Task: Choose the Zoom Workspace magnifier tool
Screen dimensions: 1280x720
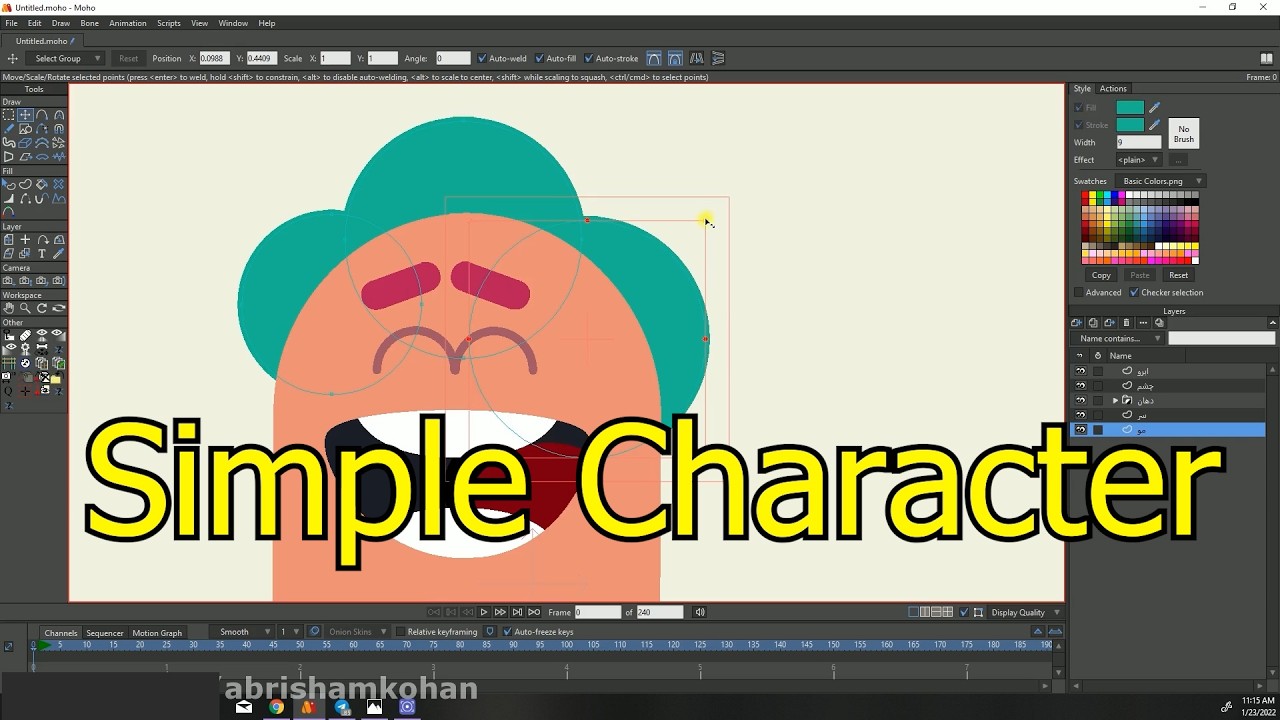Action: [26, 308]
